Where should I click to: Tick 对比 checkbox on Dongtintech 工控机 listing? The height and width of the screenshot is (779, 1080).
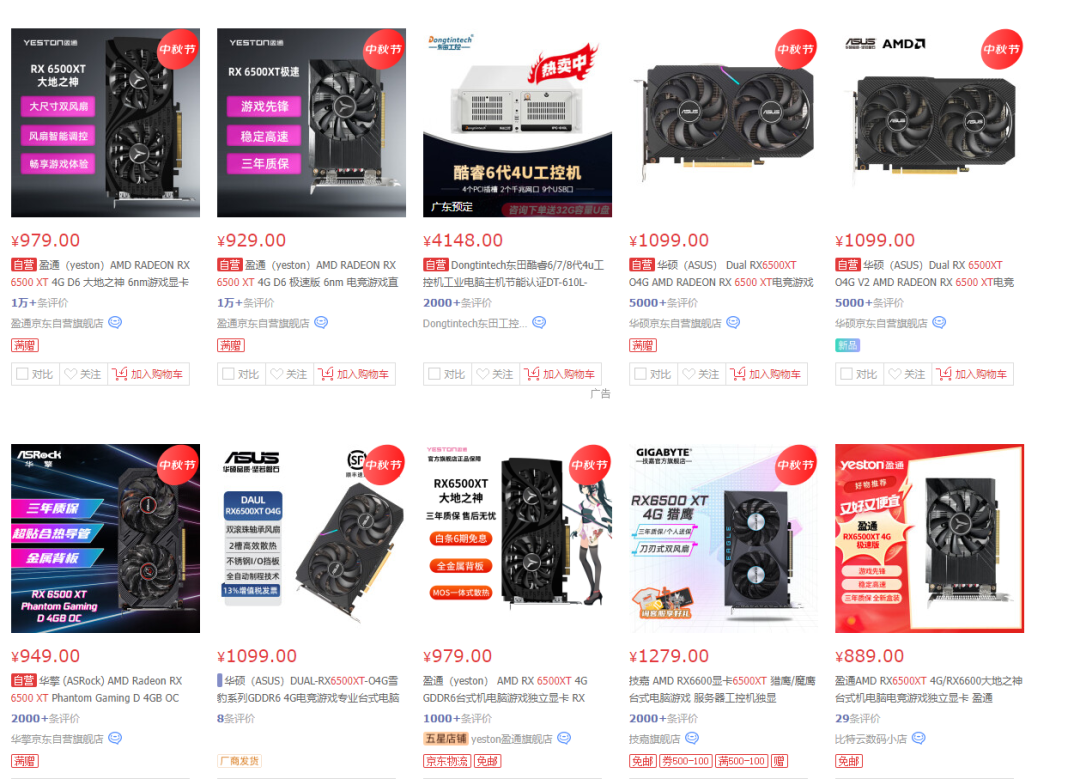[x=434, y=373]
